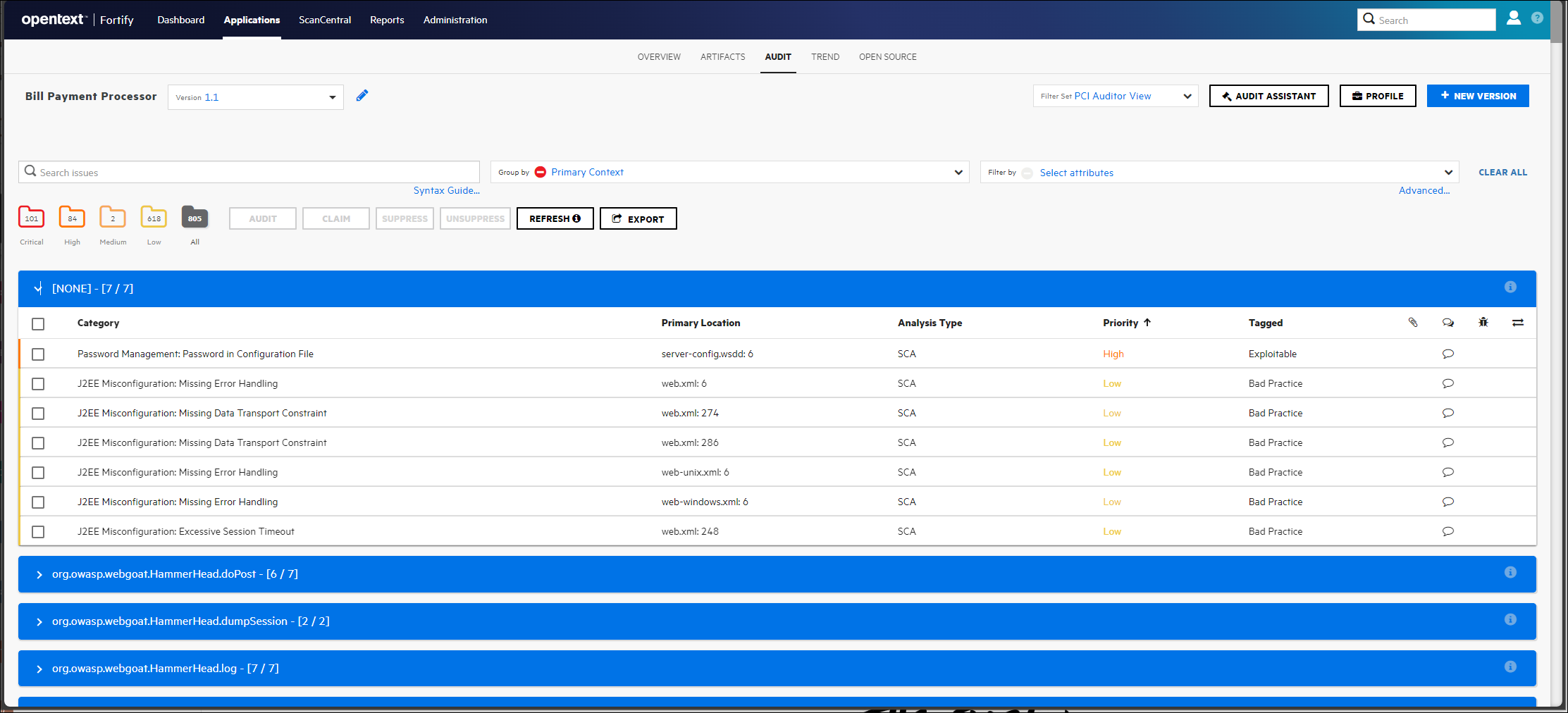This screenshot has height=713, width=1568.
Task: Open the user account icon
Action: click(1513, 18)
